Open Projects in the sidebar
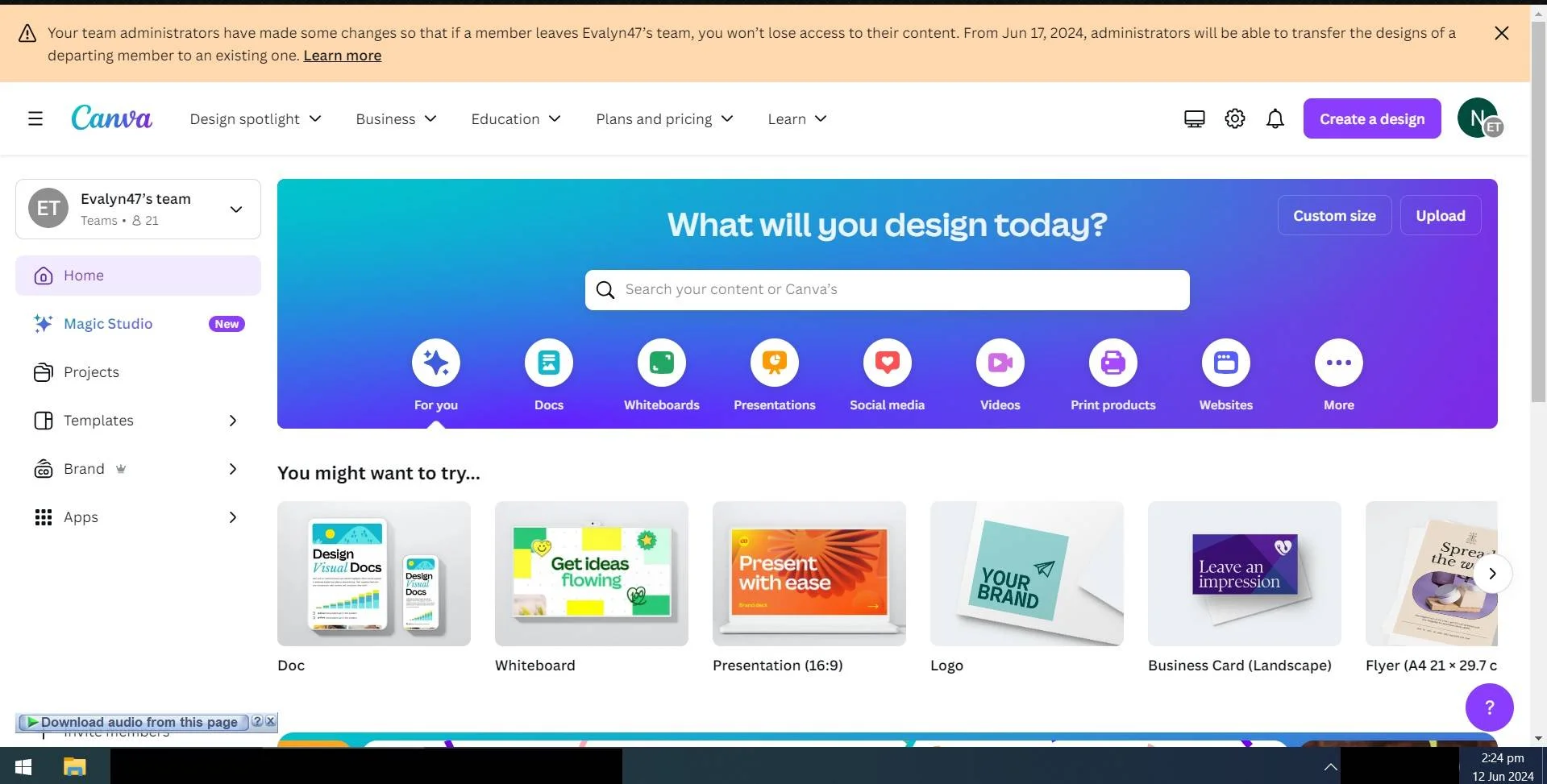1547x784 pixels. click(x=138, y=372)
